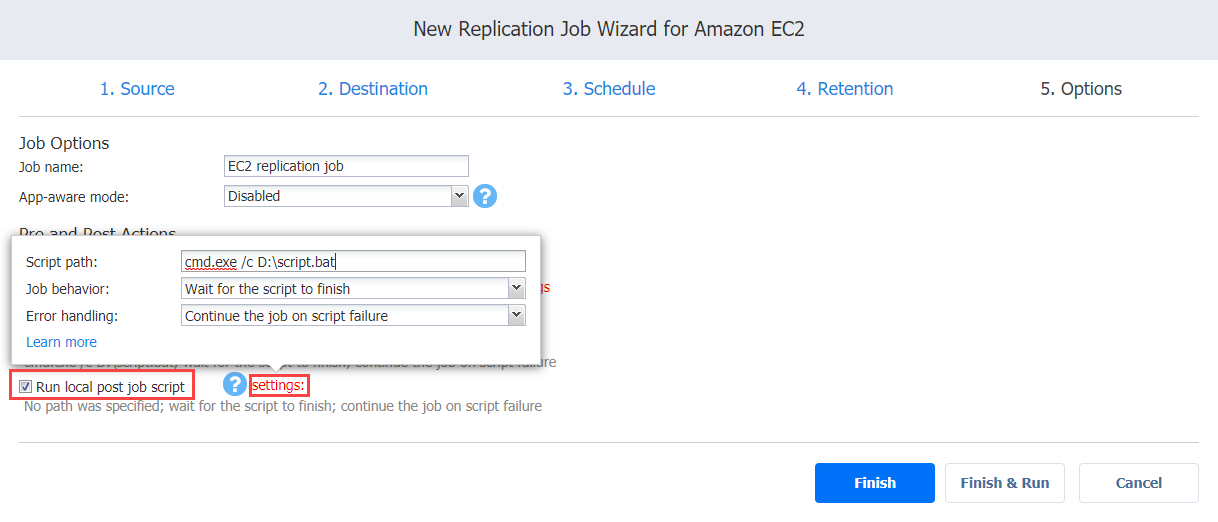Screen dimensions: 1218x522
Task: Cancel the replication job wizard
Action: (x=1139, y=483)
